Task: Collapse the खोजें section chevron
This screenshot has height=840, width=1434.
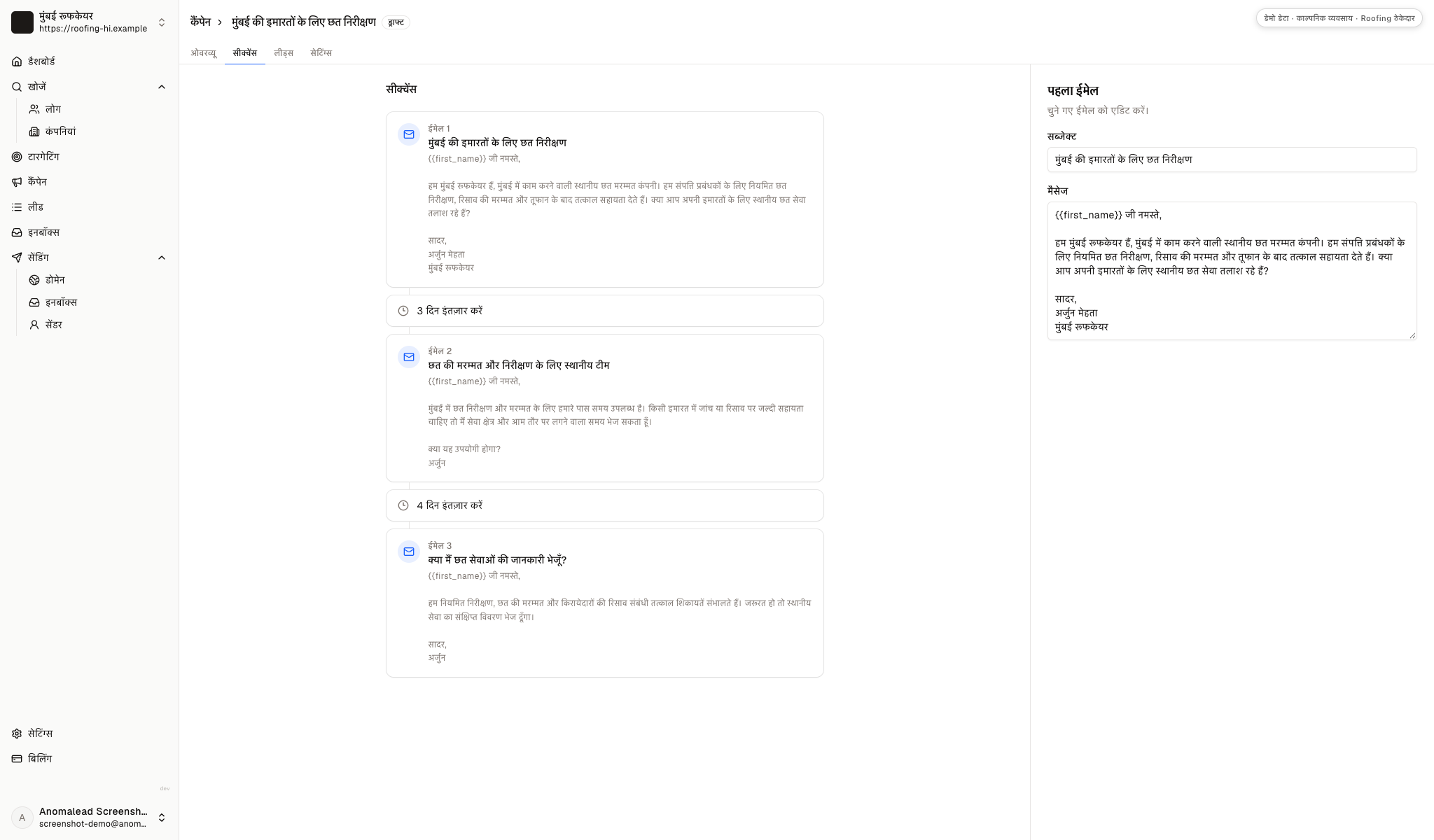Action: (162, 87)
